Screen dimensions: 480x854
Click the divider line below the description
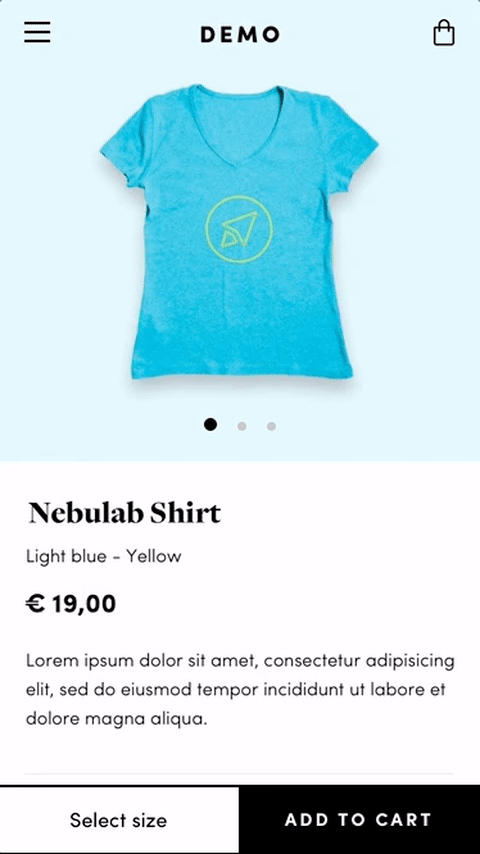[240, 773]
